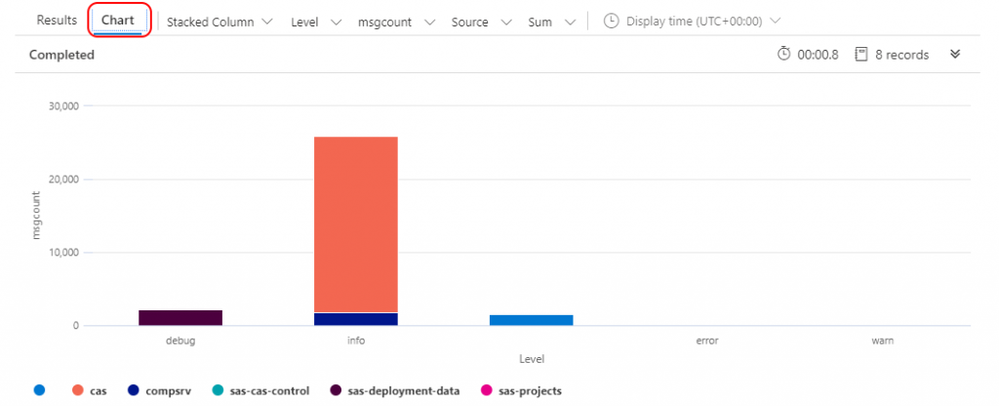999x406 pixels.
Task: Expand results pane with double chevron
Action: (x=955, y=55)
